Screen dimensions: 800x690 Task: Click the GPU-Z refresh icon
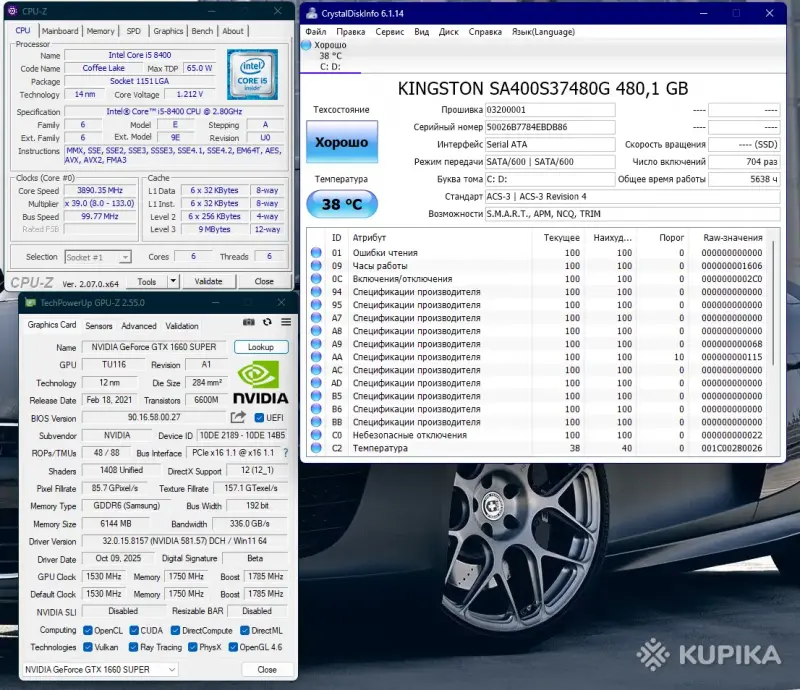pyautogui.click(x=267, y=322)
